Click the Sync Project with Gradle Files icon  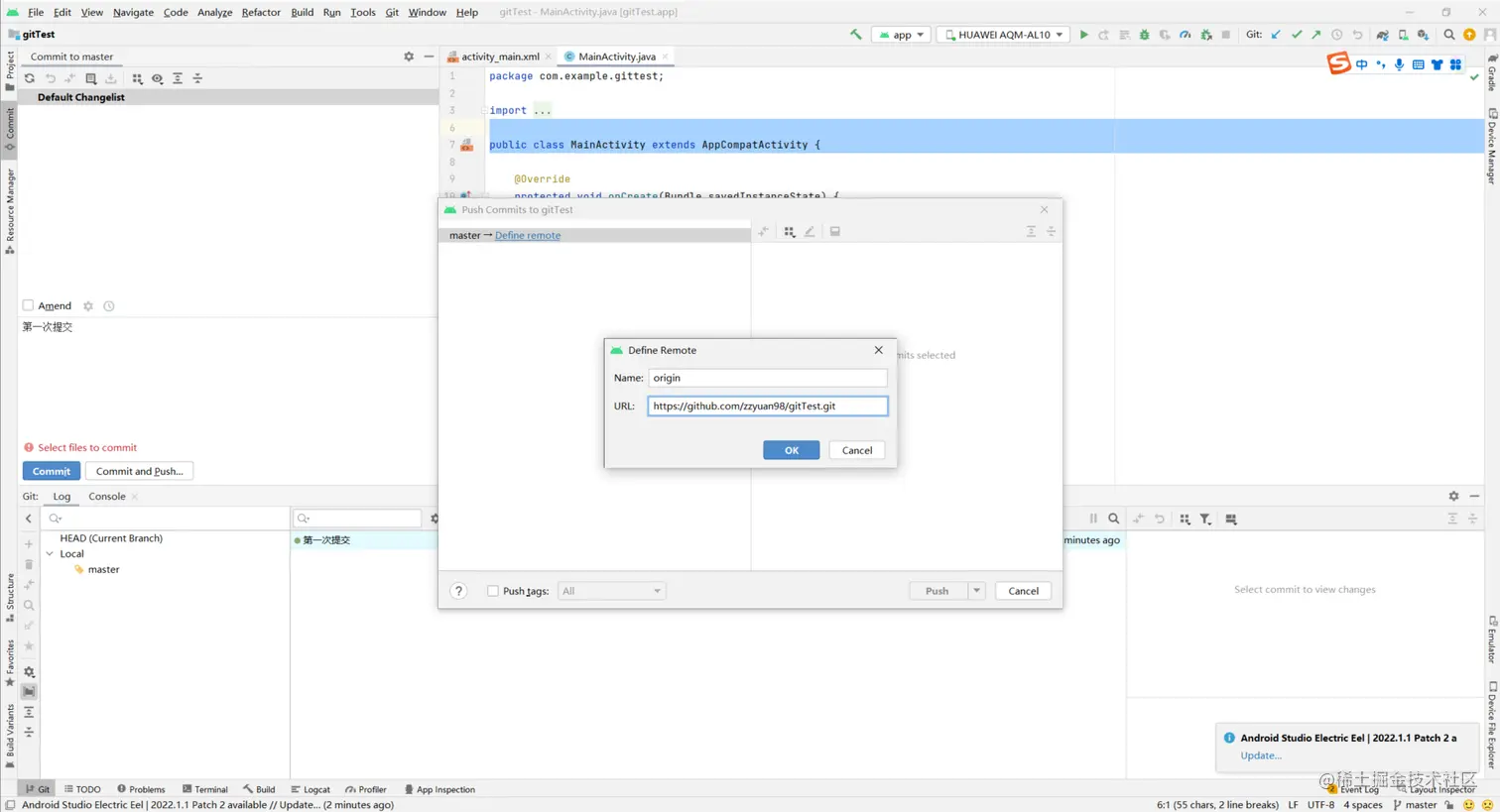[x=1382, y=35]
